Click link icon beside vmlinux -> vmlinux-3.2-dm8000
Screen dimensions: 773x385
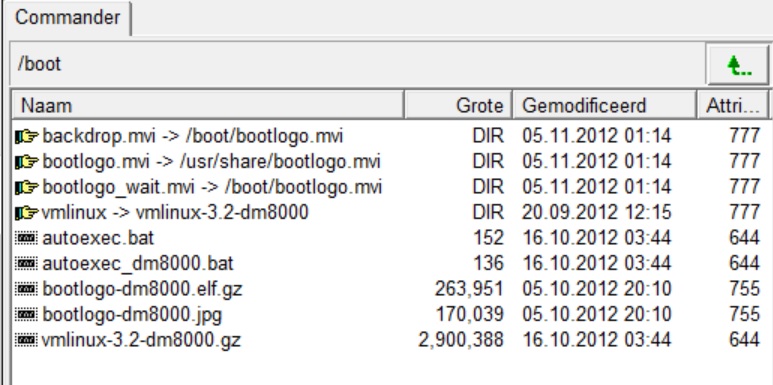[27, 213]
